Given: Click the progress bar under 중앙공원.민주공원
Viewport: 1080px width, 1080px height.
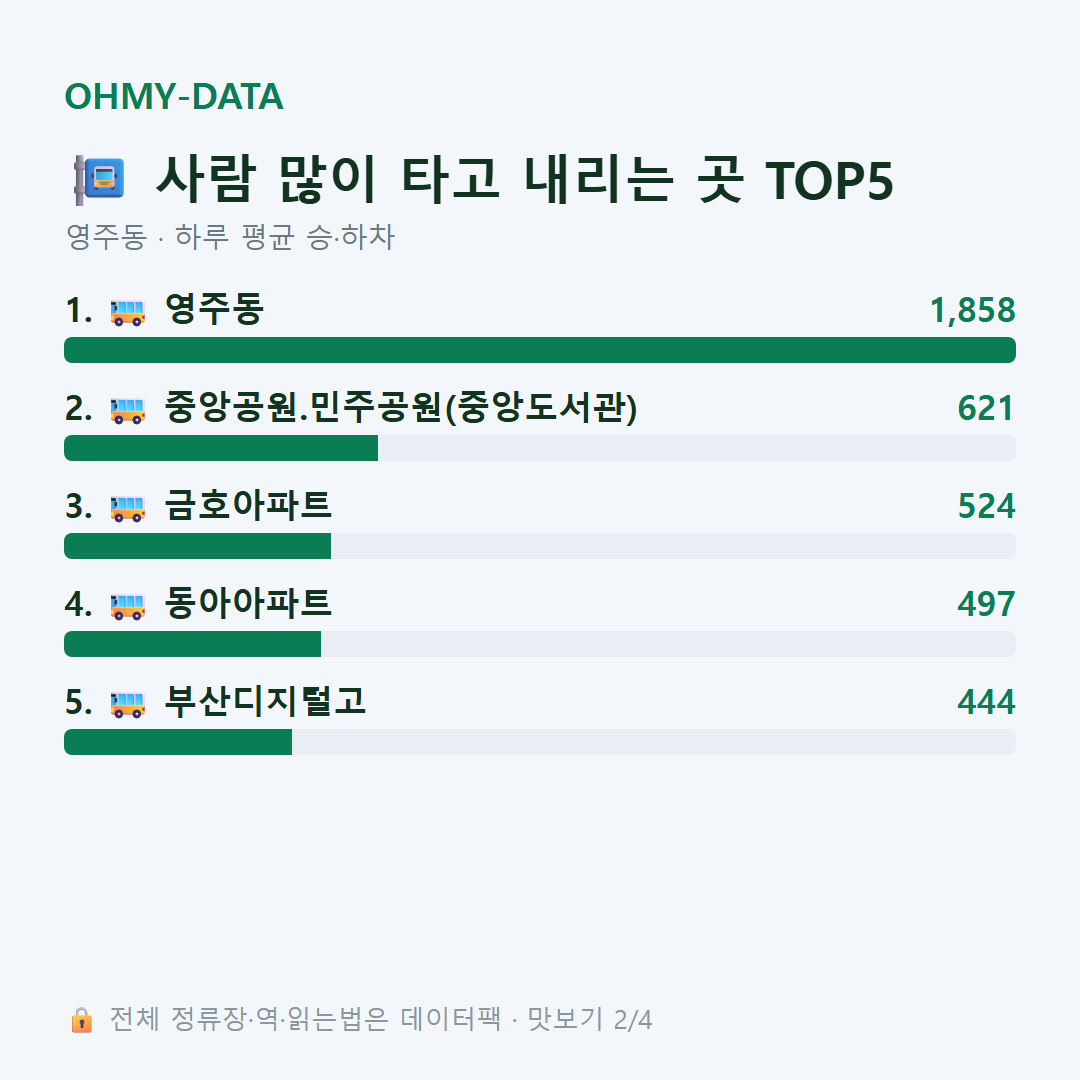Looking at the screenshot, I should pyautogui.click(x=540, y=448).
